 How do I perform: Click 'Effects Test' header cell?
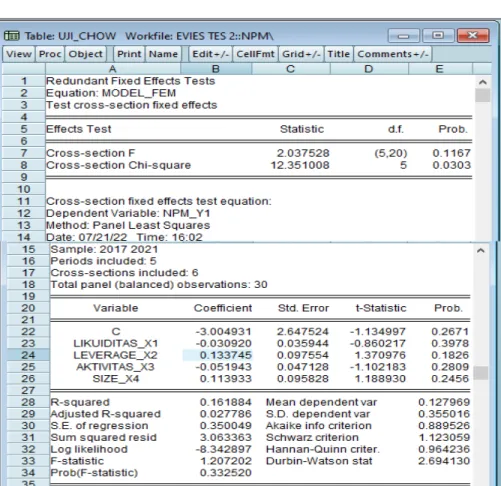click(x=79, y=129)
